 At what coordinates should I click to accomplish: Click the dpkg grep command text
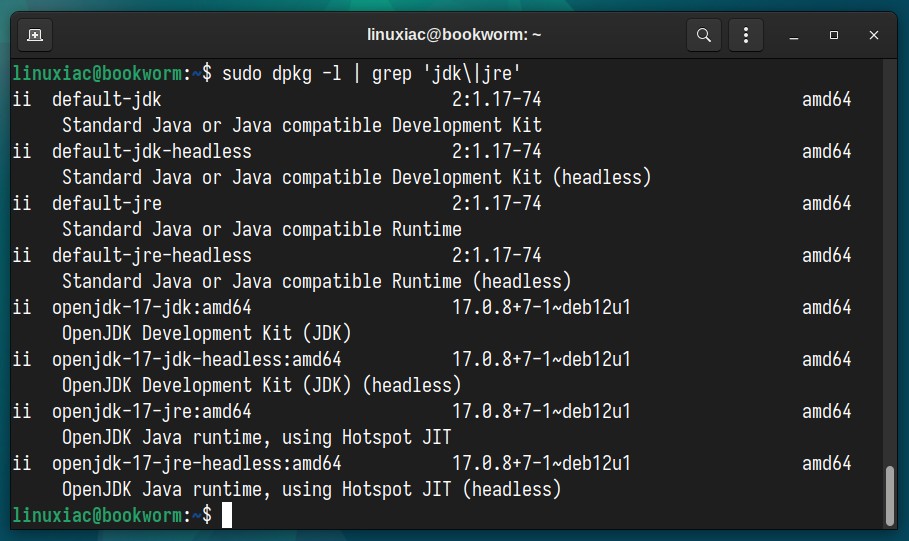click(371, 74)
